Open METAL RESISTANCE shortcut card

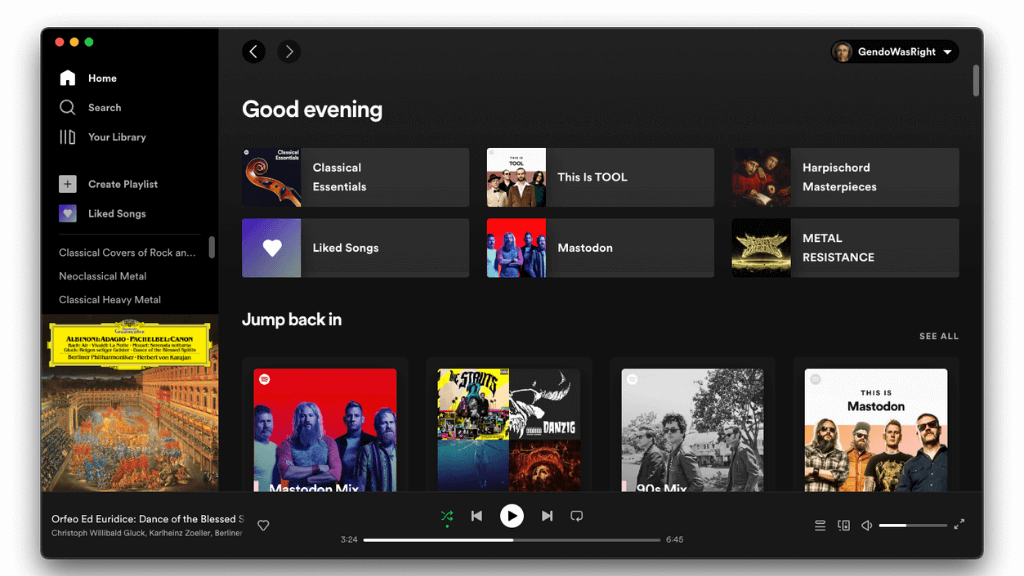click(x=845, y=248)
